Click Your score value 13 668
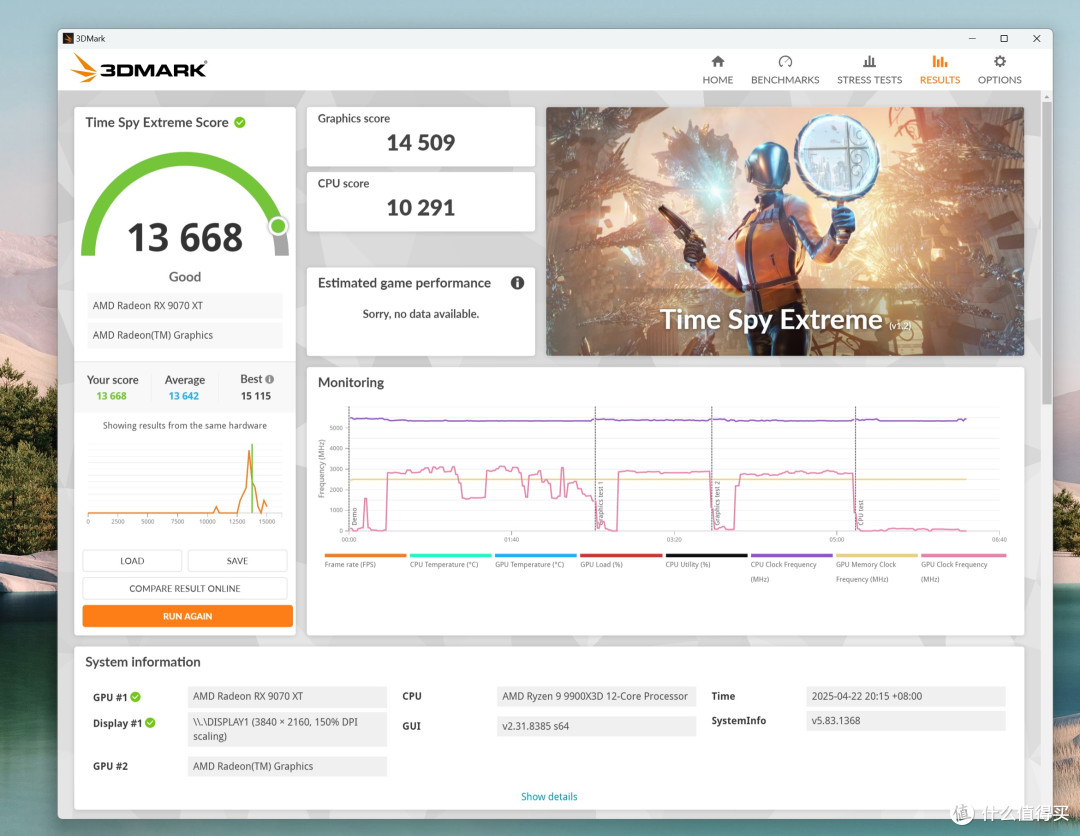1080x836 pixels. click(x=112, y=396)
